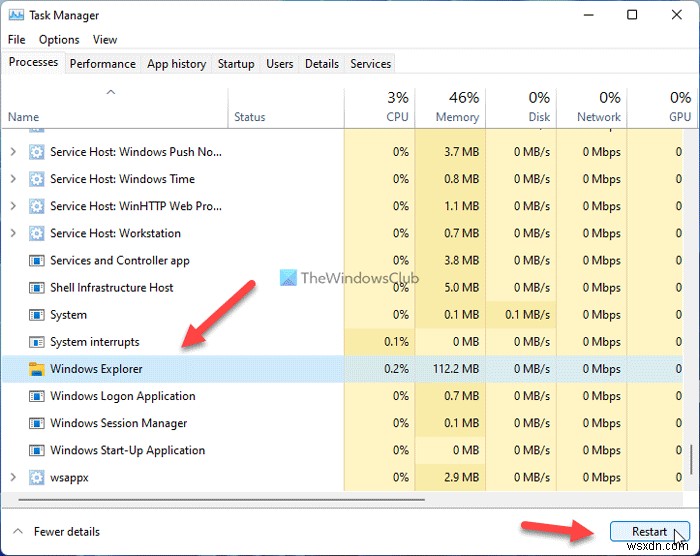Click the 112.2 MB memory value
The width and height of the screenshot is (700, 556).
click(x=456, y=369)
